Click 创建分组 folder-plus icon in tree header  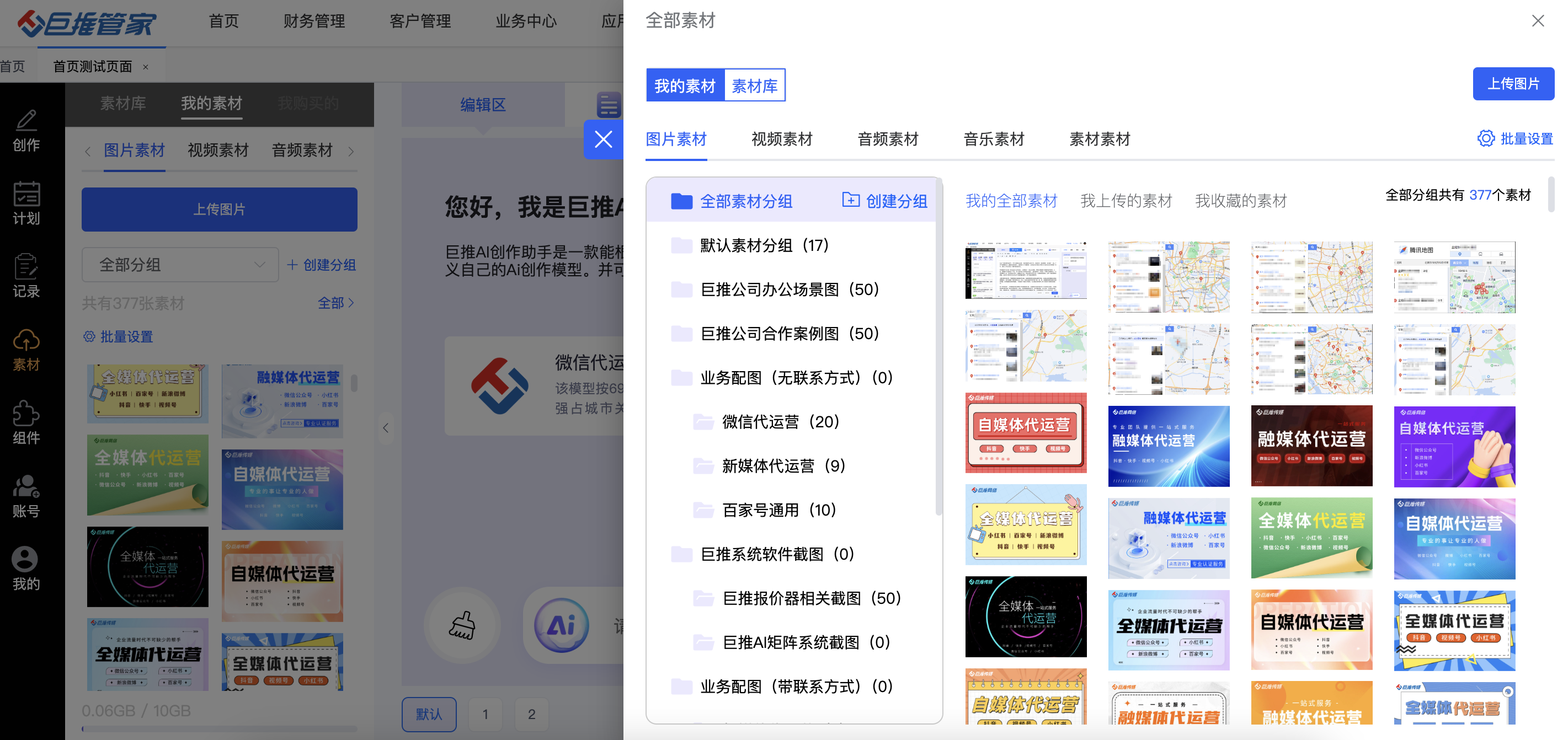coord(850,200)
